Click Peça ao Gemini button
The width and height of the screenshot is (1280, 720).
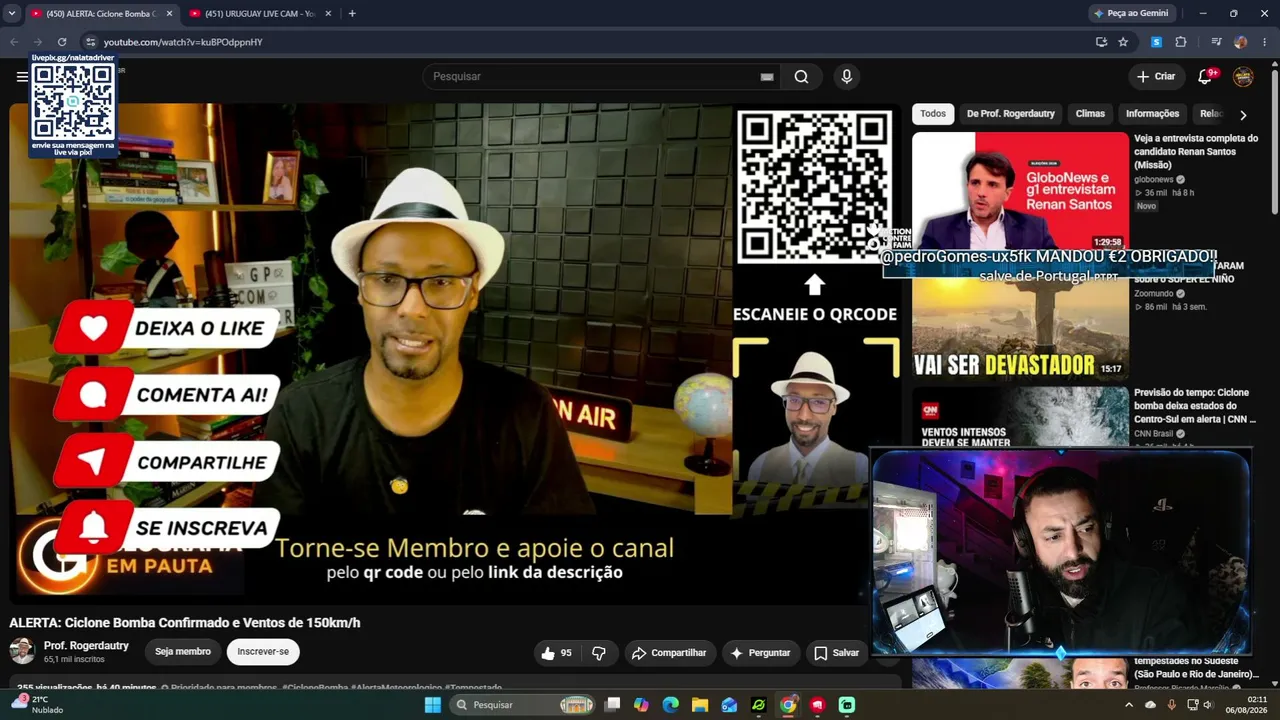[1131, 14]
